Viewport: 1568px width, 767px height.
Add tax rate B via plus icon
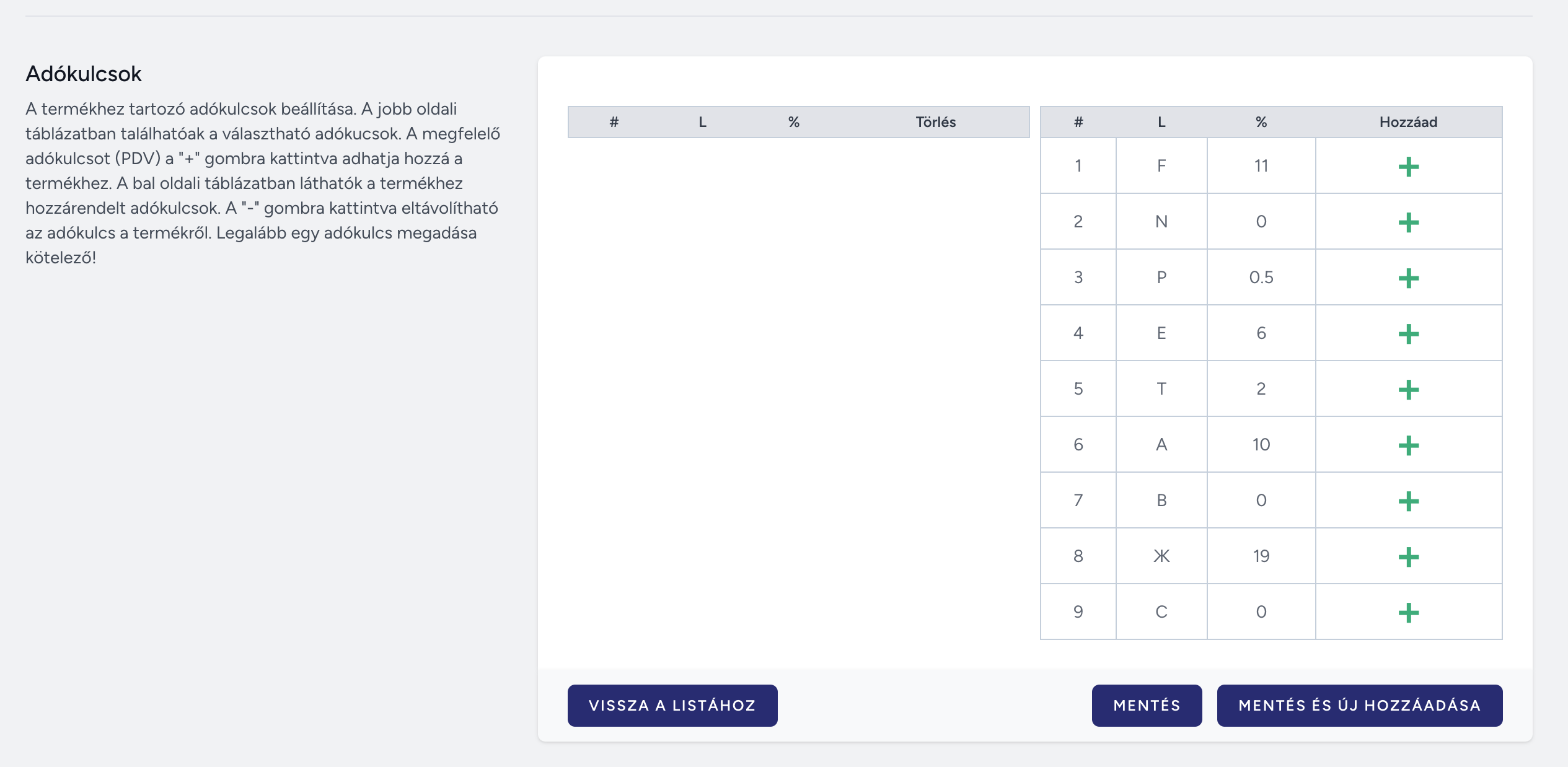click(x=1408, y=501)
